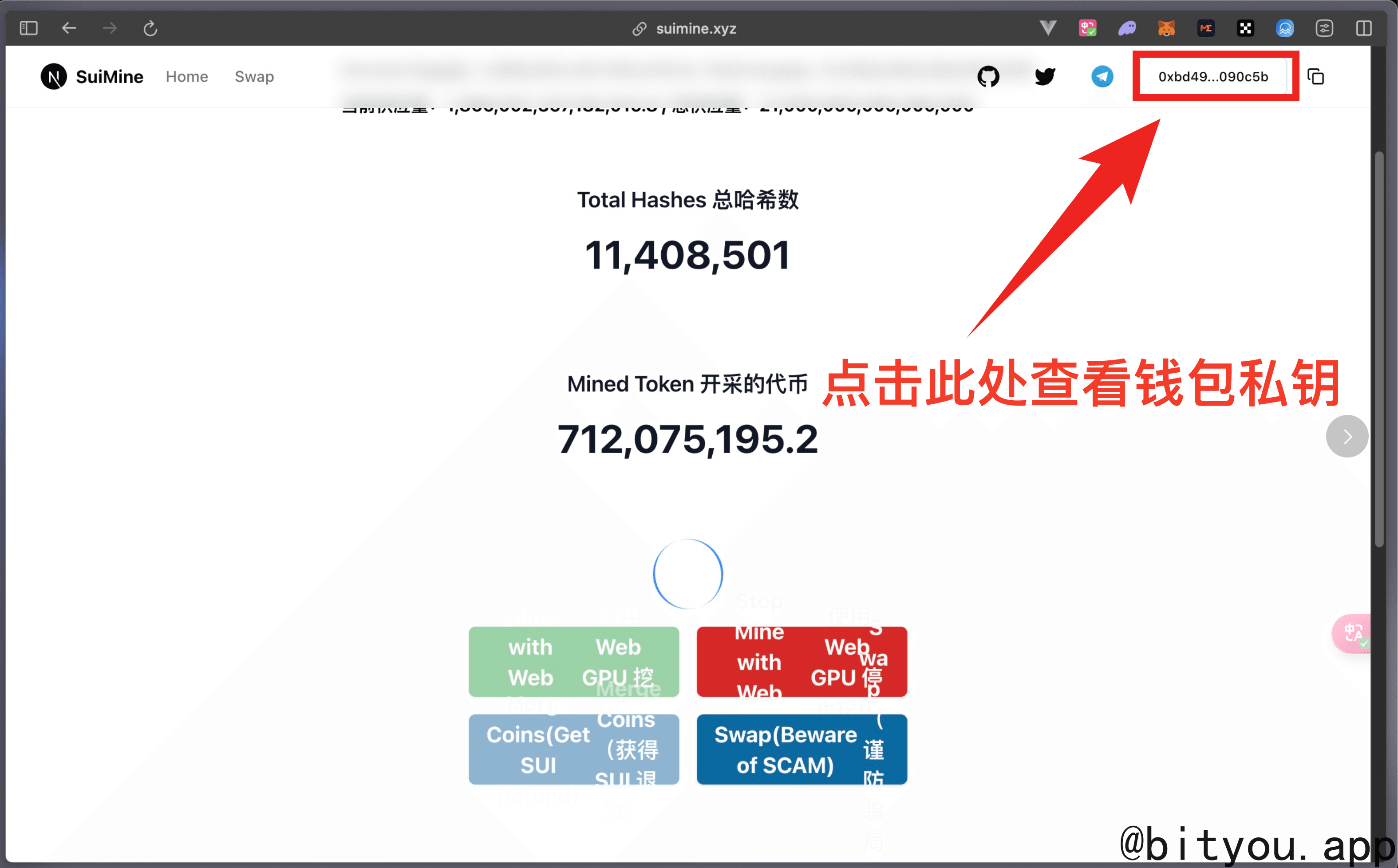1398x868 pixels.
Task: Go forward with the browser arrow
Action: 110,28
